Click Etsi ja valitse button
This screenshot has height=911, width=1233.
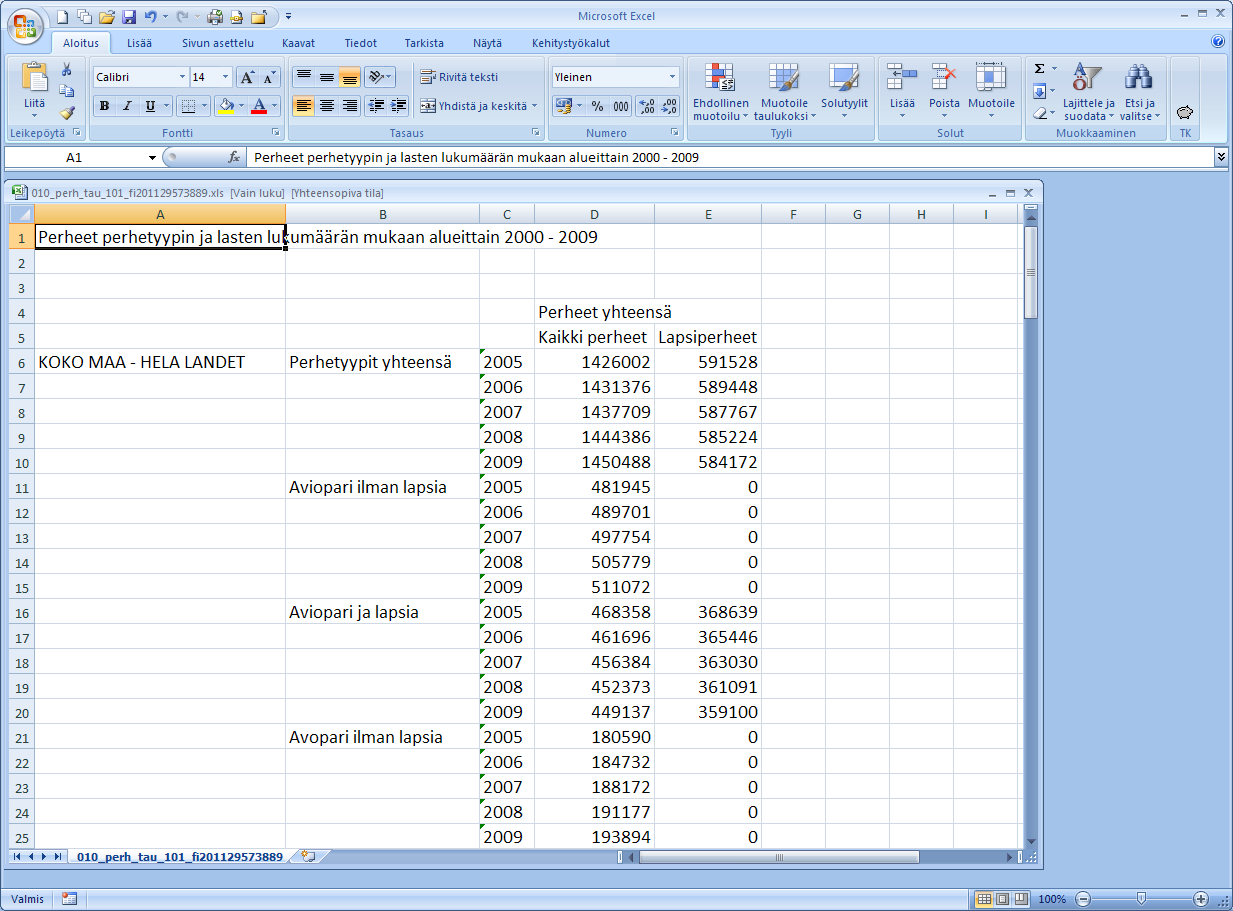[1138, 92]
